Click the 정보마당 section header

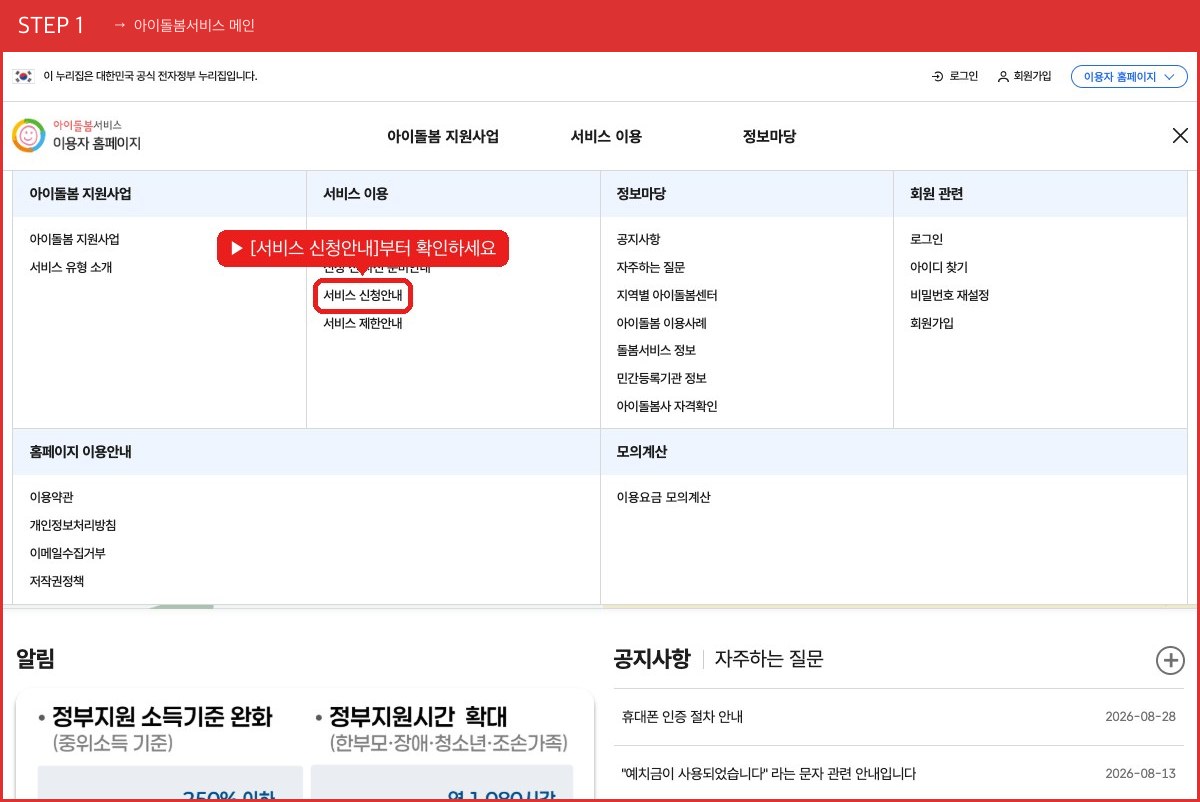(641, 194)
